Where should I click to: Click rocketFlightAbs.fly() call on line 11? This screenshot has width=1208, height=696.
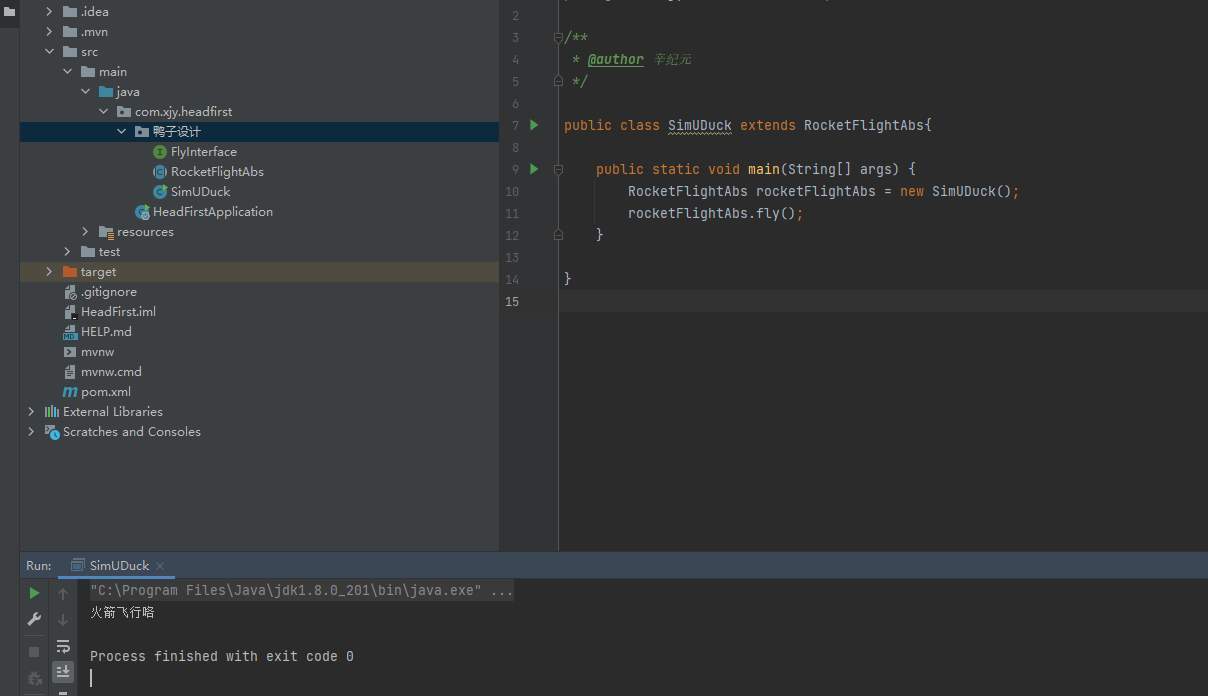[x=716, y=213]
